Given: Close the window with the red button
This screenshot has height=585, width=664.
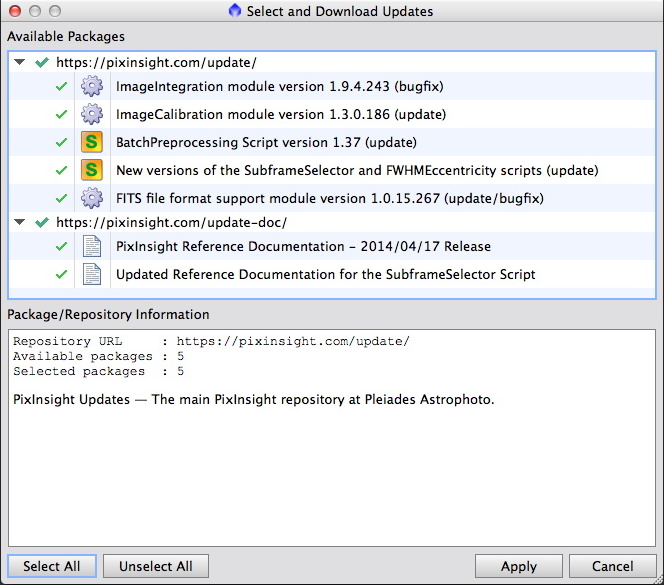Looking at the screenshot, I should click(x=15, y=11).
